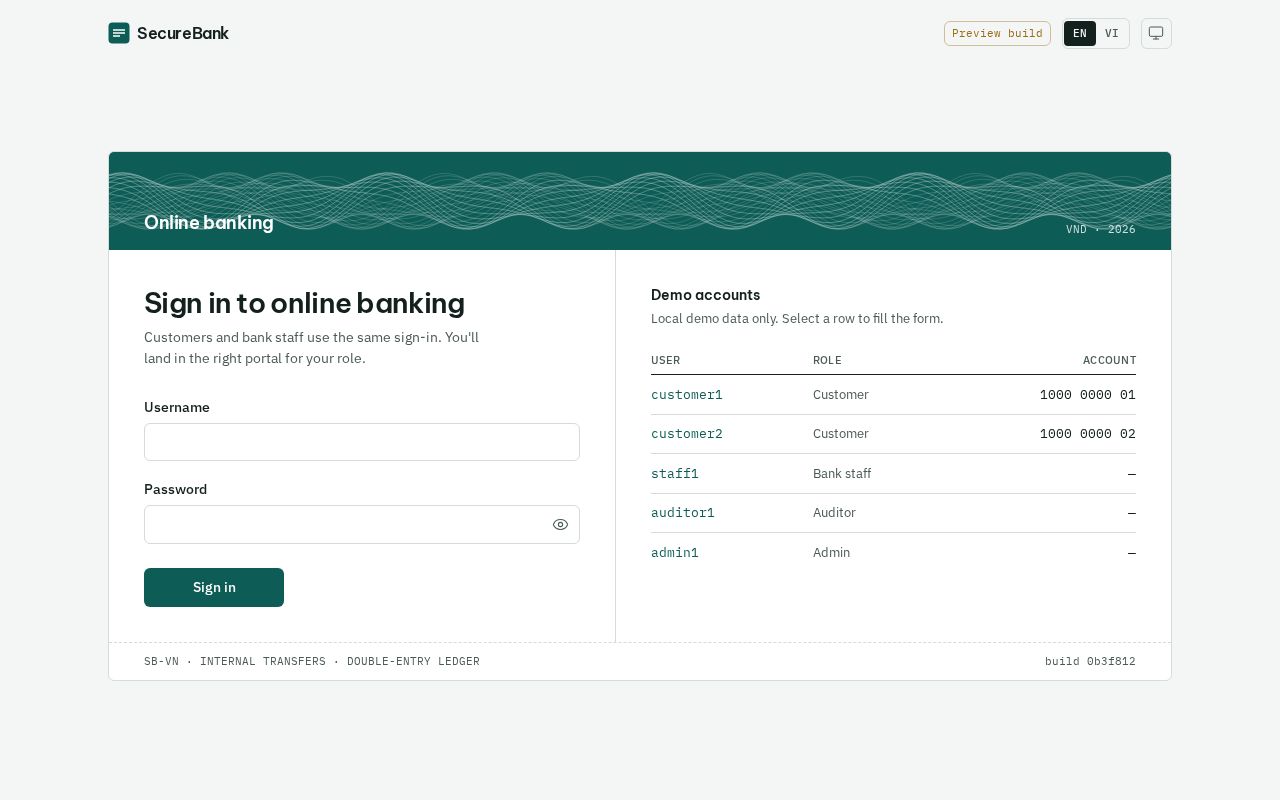Viewport: 1280px width, 800px height.
Task: Click the Bank staff role cell
Action: [842, 474]
